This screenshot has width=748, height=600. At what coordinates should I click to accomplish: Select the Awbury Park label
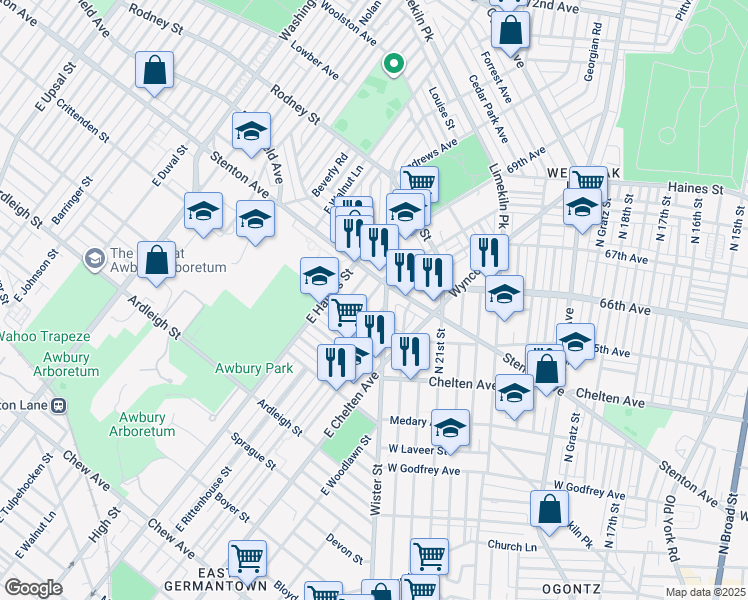(x=254, y=368)
